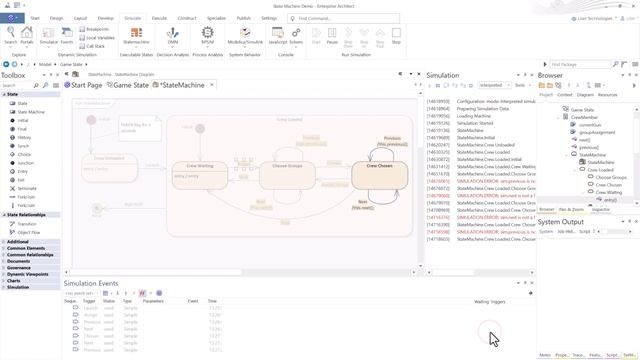Expand the Additional toolbox section

4,242
